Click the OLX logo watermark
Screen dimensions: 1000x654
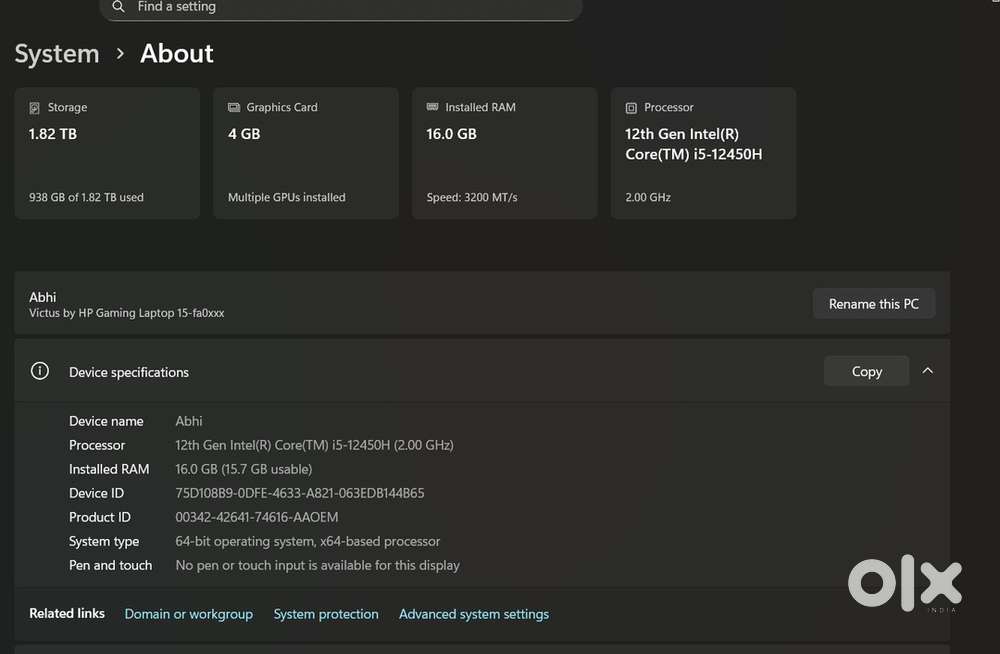(903, 583)
